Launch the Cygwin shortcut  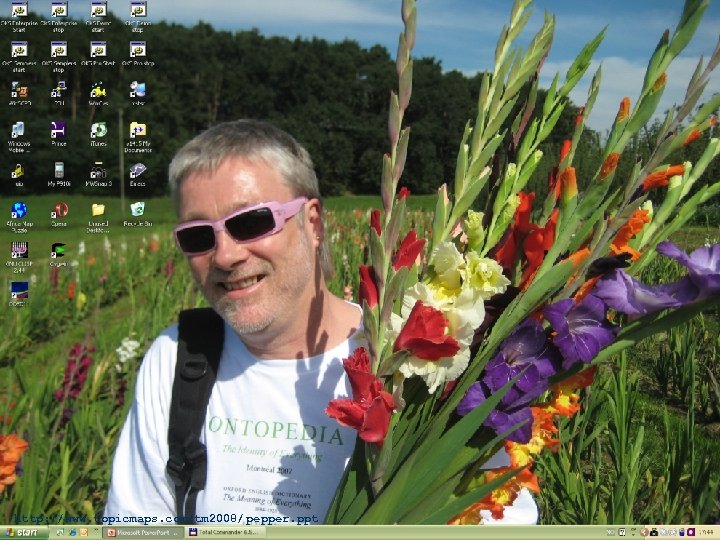58,254
